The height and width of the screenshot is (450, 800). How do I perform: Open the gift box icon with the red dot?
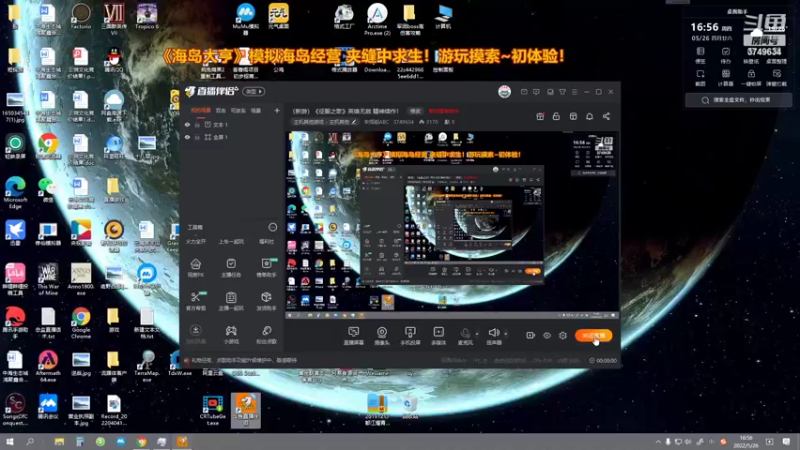click(540, 116)
